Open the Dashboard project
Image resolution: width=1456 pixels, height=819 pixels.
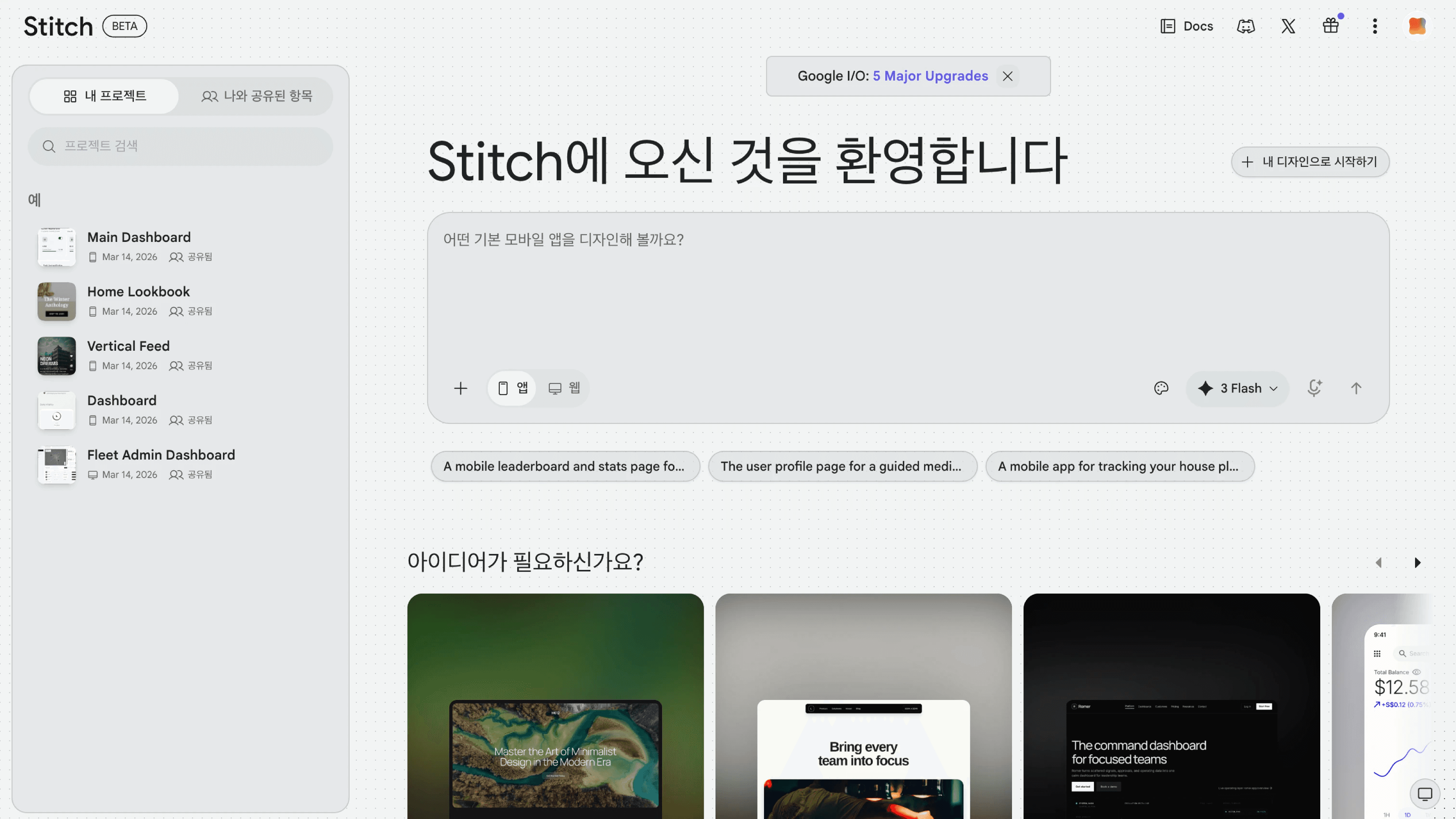[x=180, y=410]
